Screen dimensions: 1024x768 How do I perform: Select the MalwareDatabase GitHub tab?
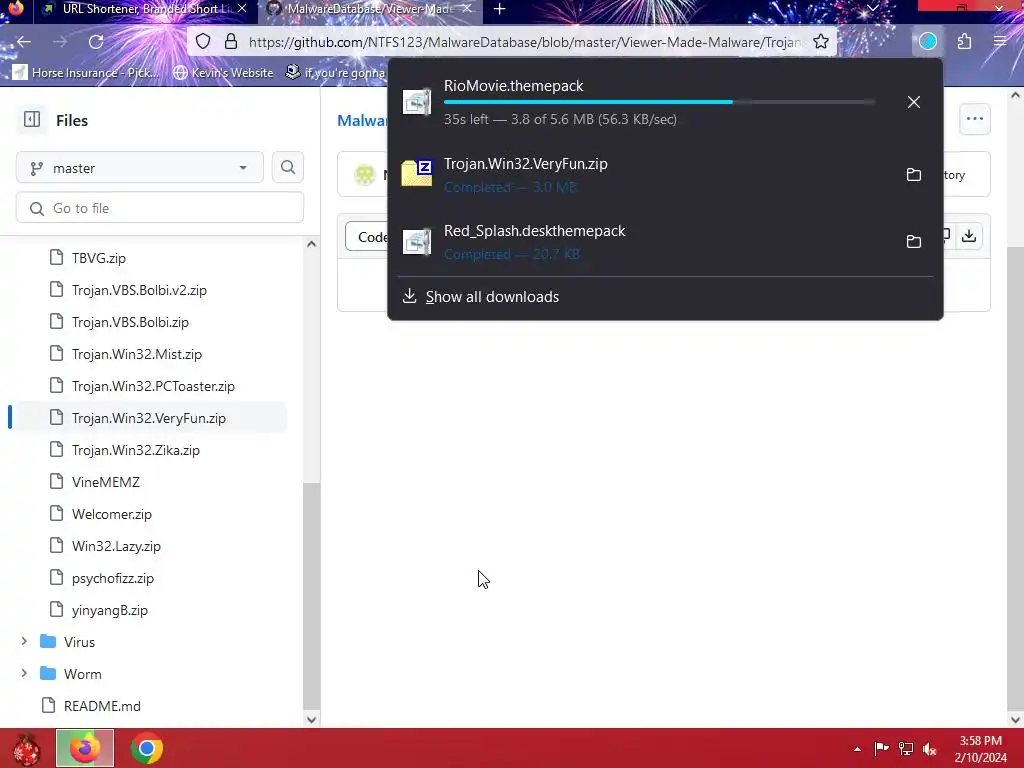click(x=369, y=9)
